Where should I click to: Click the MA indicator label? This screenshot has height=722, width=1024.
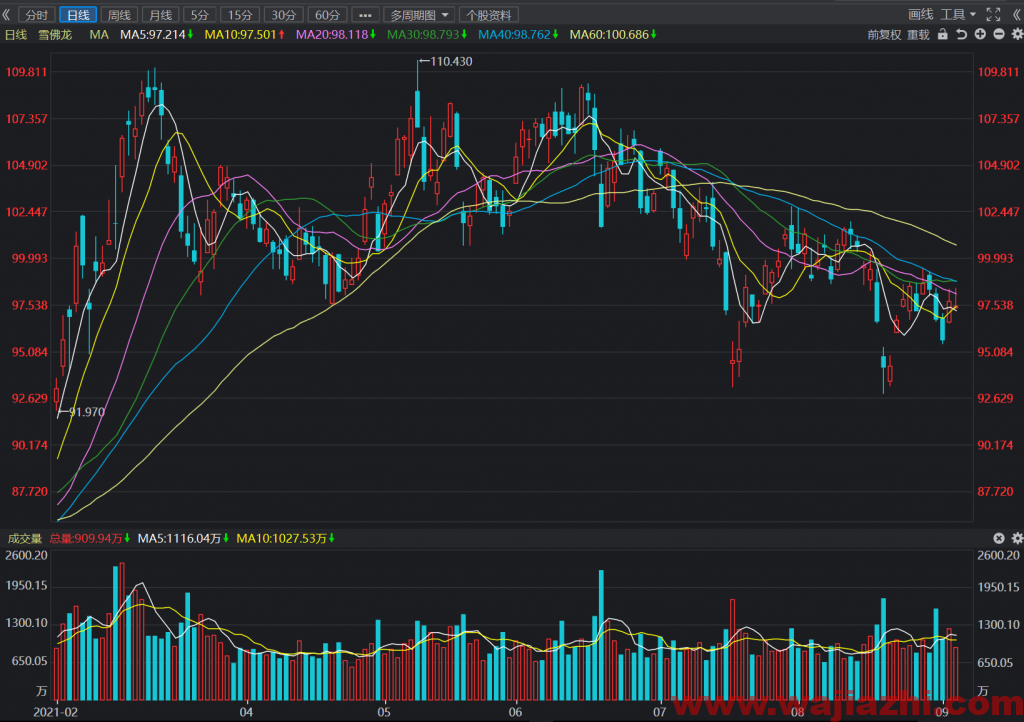[99, 35]
